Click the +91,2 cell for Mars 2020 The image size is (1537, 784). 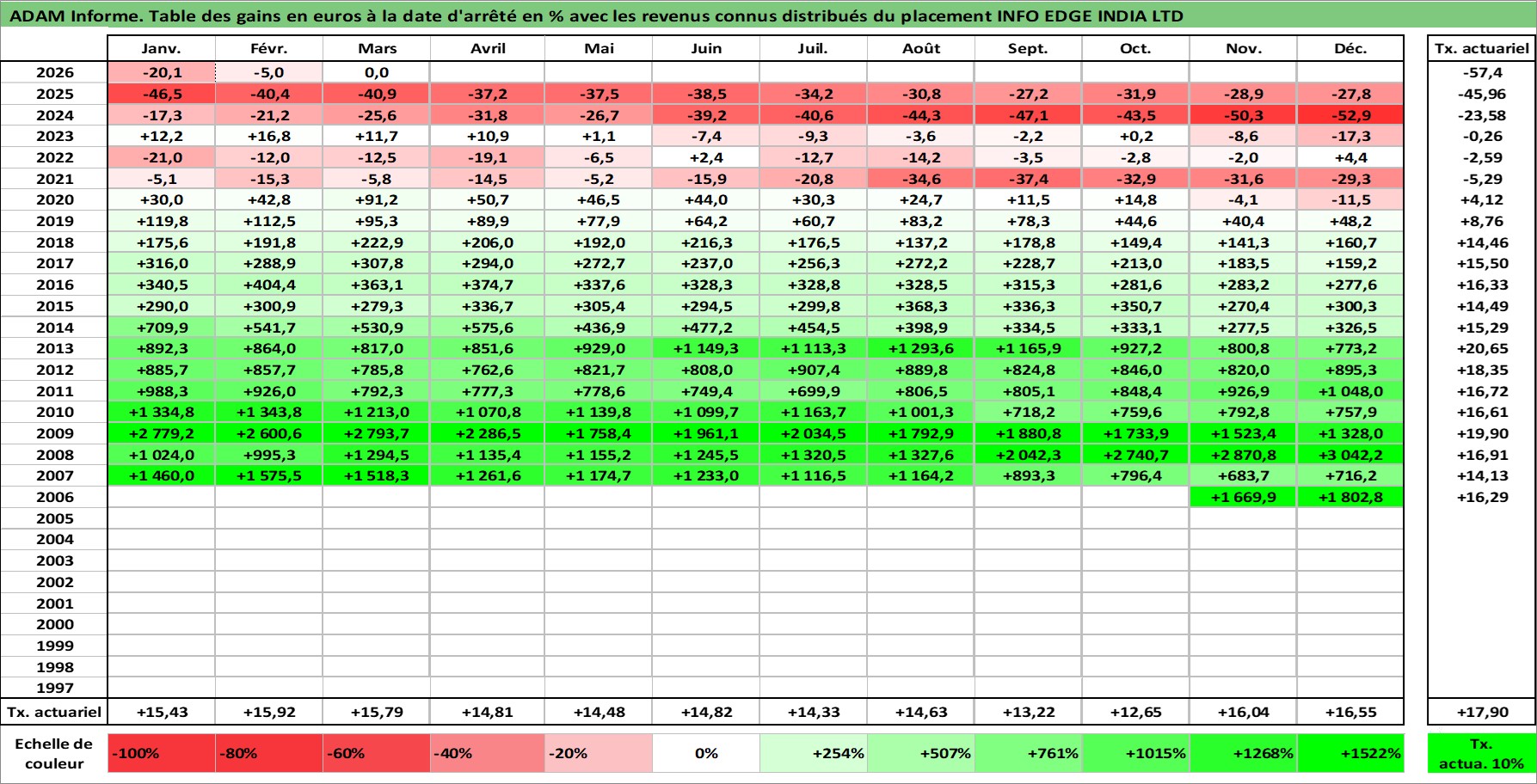[376, 199]
